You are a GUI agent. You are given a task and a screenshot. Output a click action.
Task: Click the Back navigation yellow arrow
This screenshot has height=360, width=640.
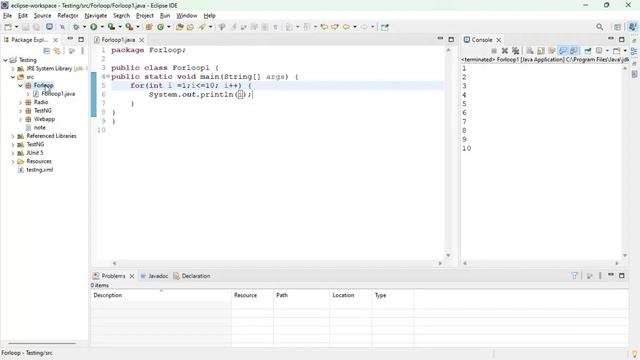point(346,27)
